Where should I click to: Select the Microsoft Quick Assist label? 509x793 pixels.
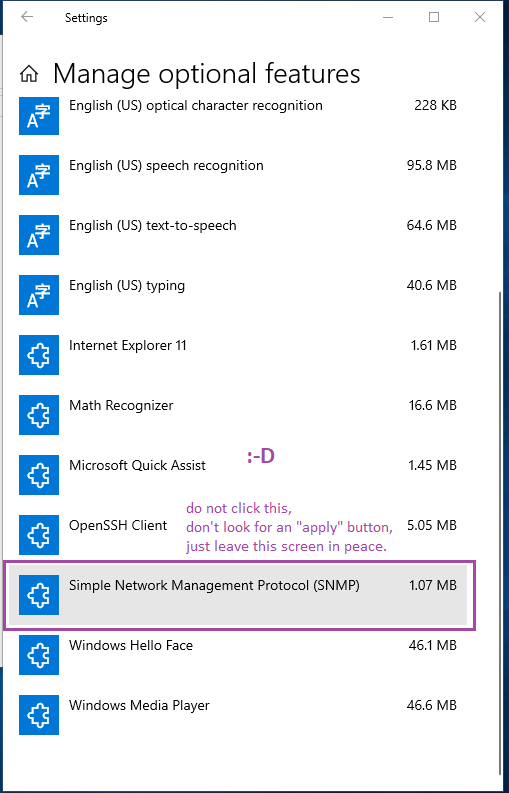pos(137,465)
